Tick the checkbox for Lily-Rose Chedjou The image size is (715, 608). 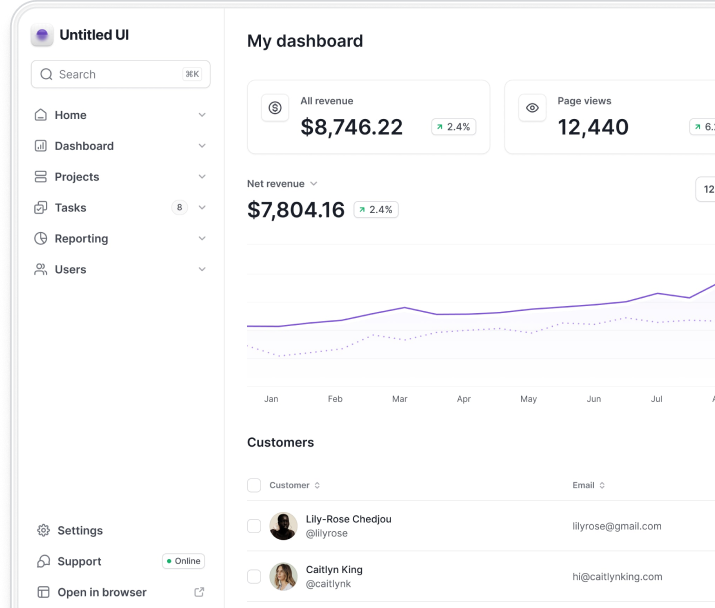(x=254, y=526)
